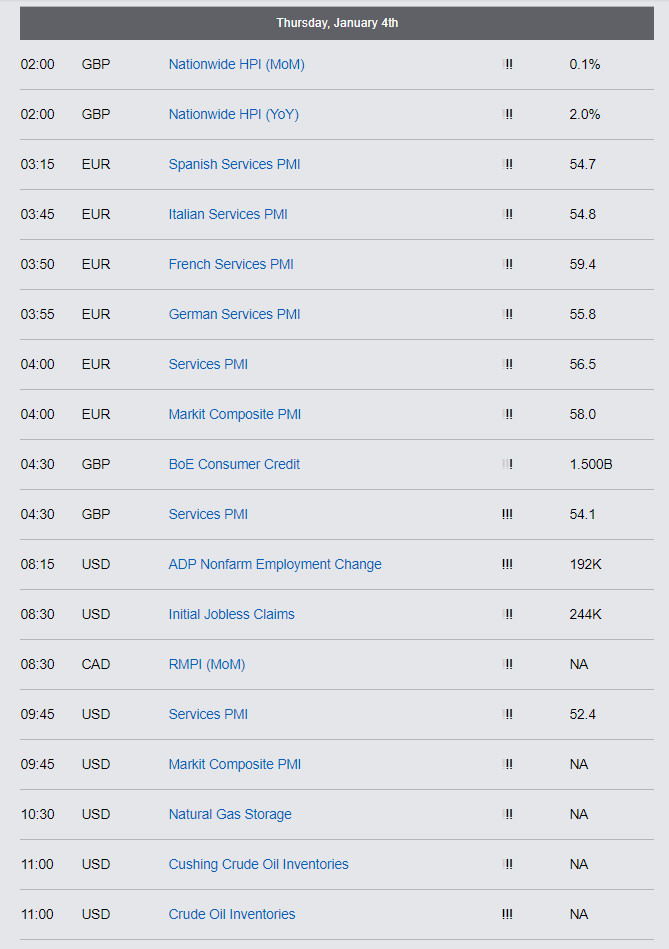
Task: Click the Thursday, January 4th header
Action: [x=337, y=22]
